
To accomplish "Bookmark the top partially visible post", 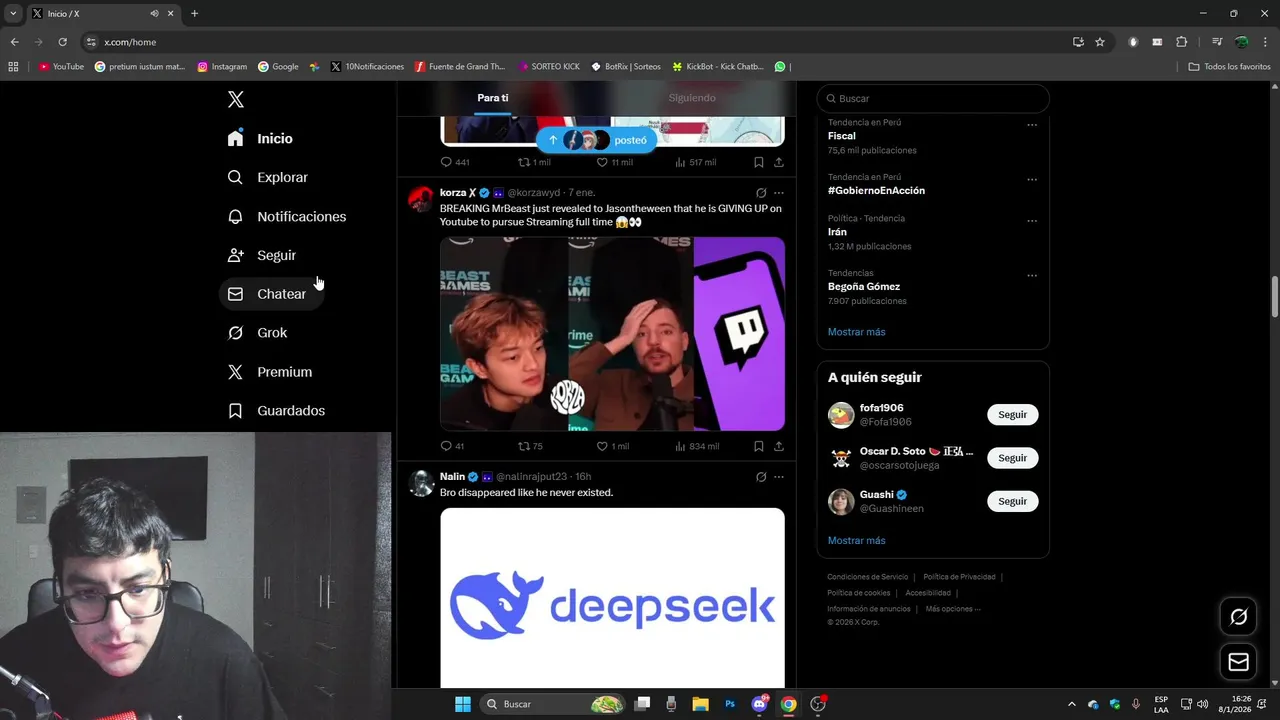I will click(x=759, y=162).
